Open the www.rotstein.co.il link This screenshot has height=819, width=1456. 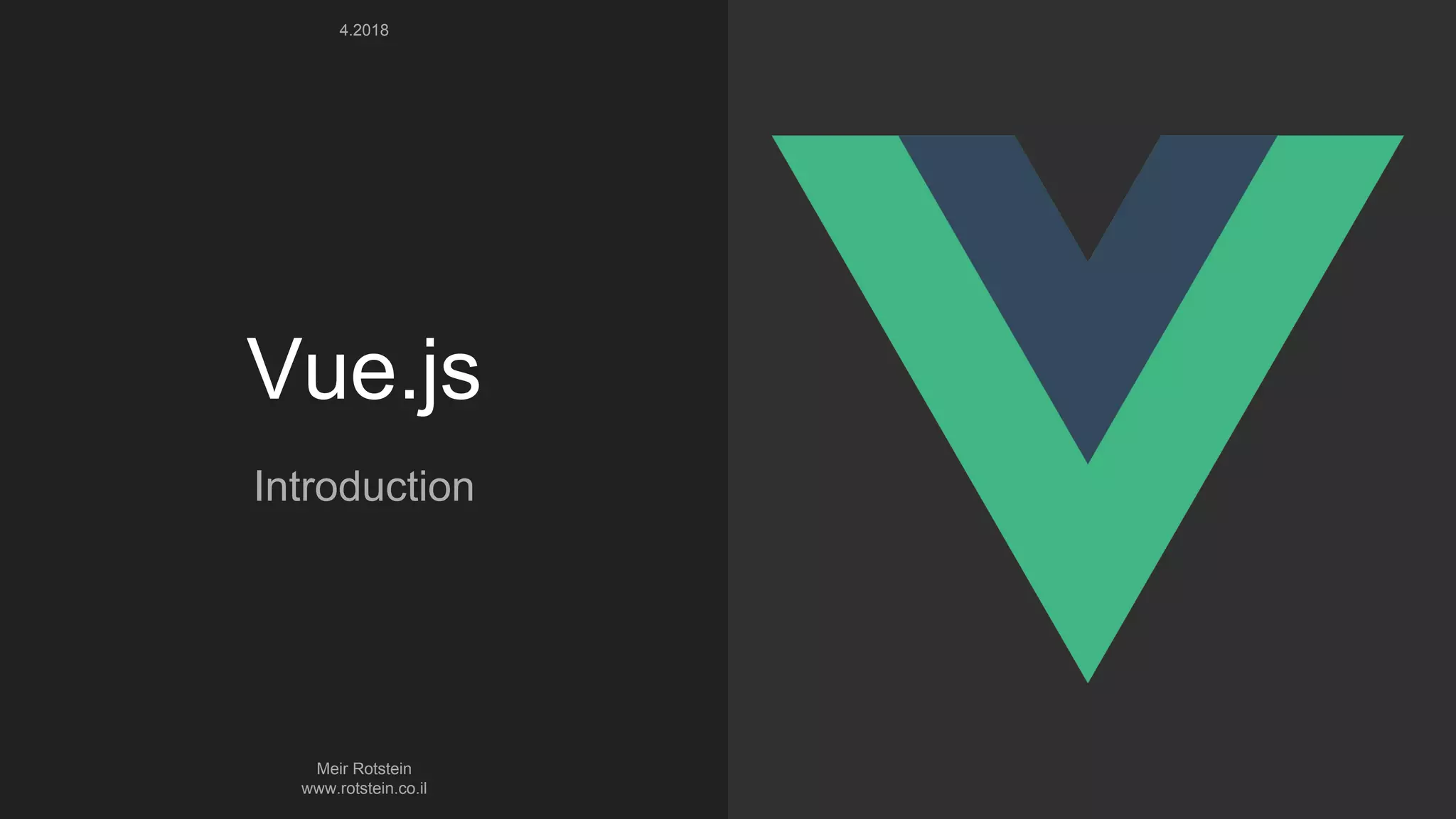pyautogui.click(x=364, y=788)
